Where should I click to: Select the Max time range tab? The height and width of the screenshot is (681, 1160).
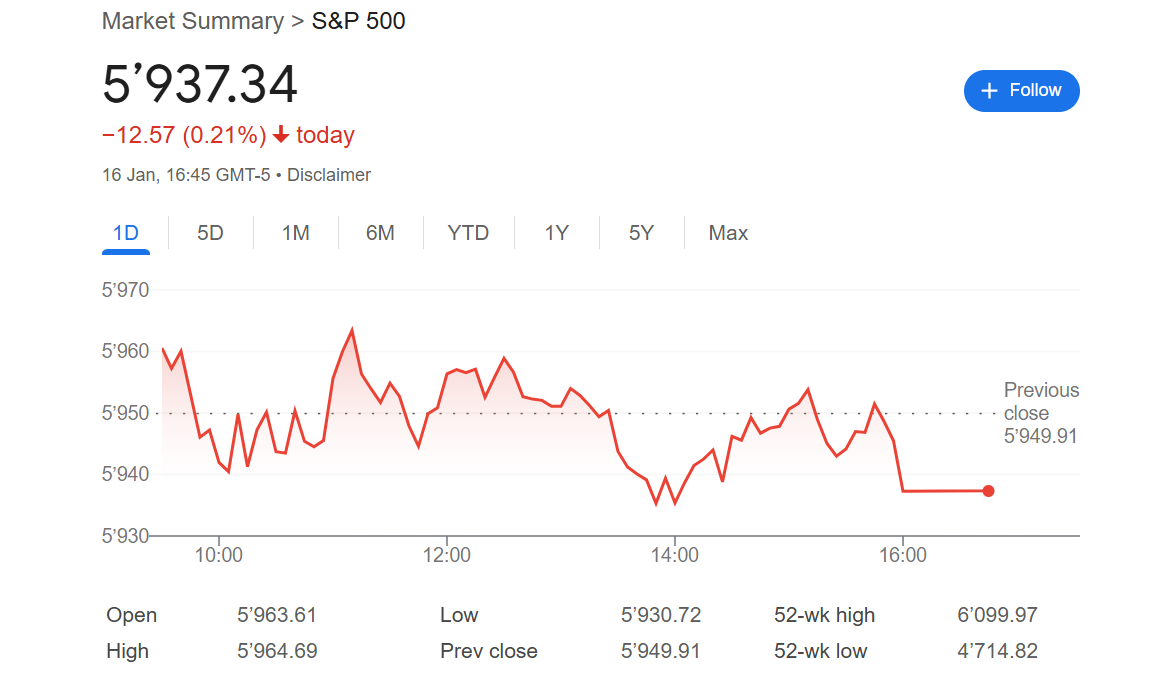(x=728, y=233)
